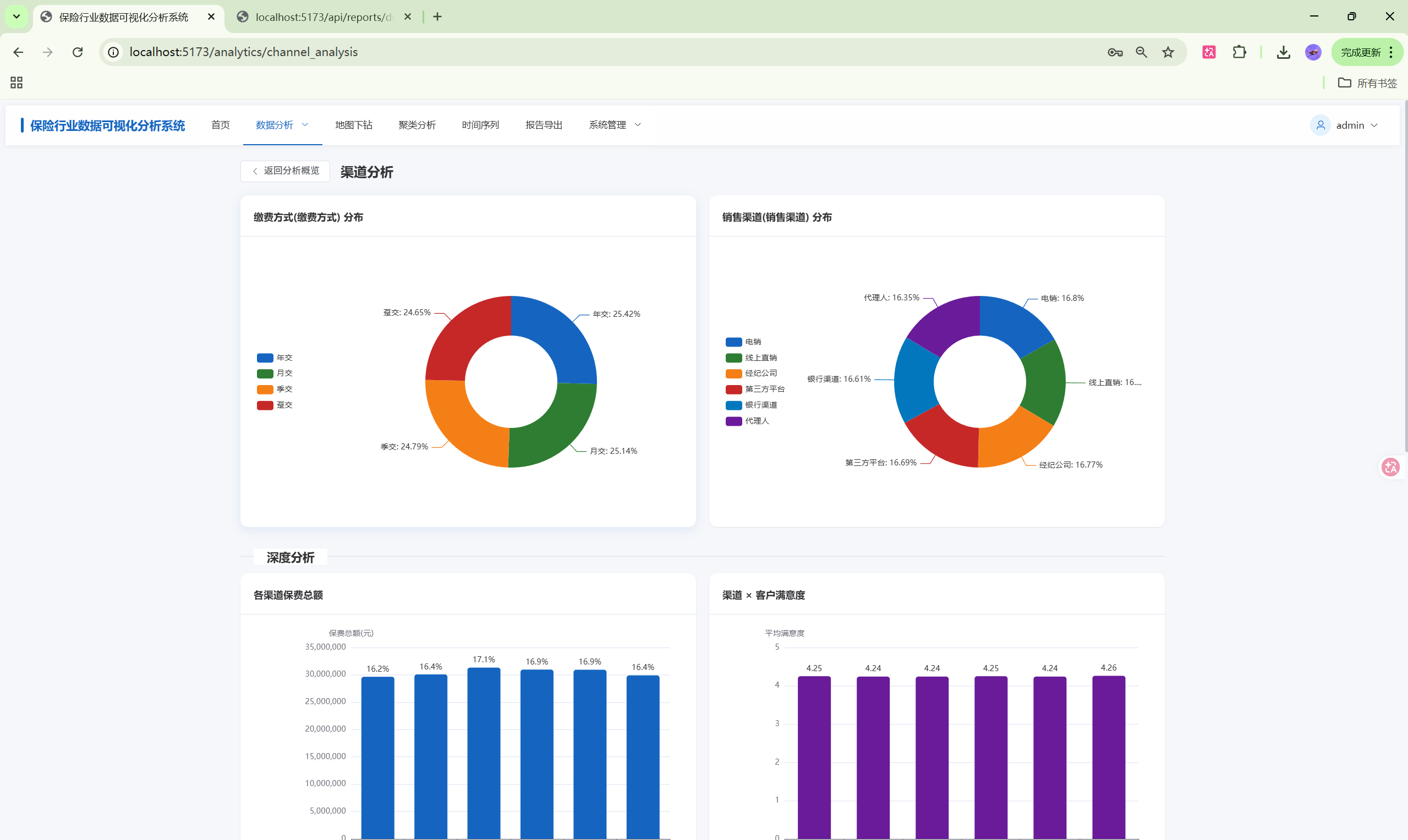The image size is (1408, 840).
Task: Click the floating translate icon at right edge
Action: (1390, 467)
